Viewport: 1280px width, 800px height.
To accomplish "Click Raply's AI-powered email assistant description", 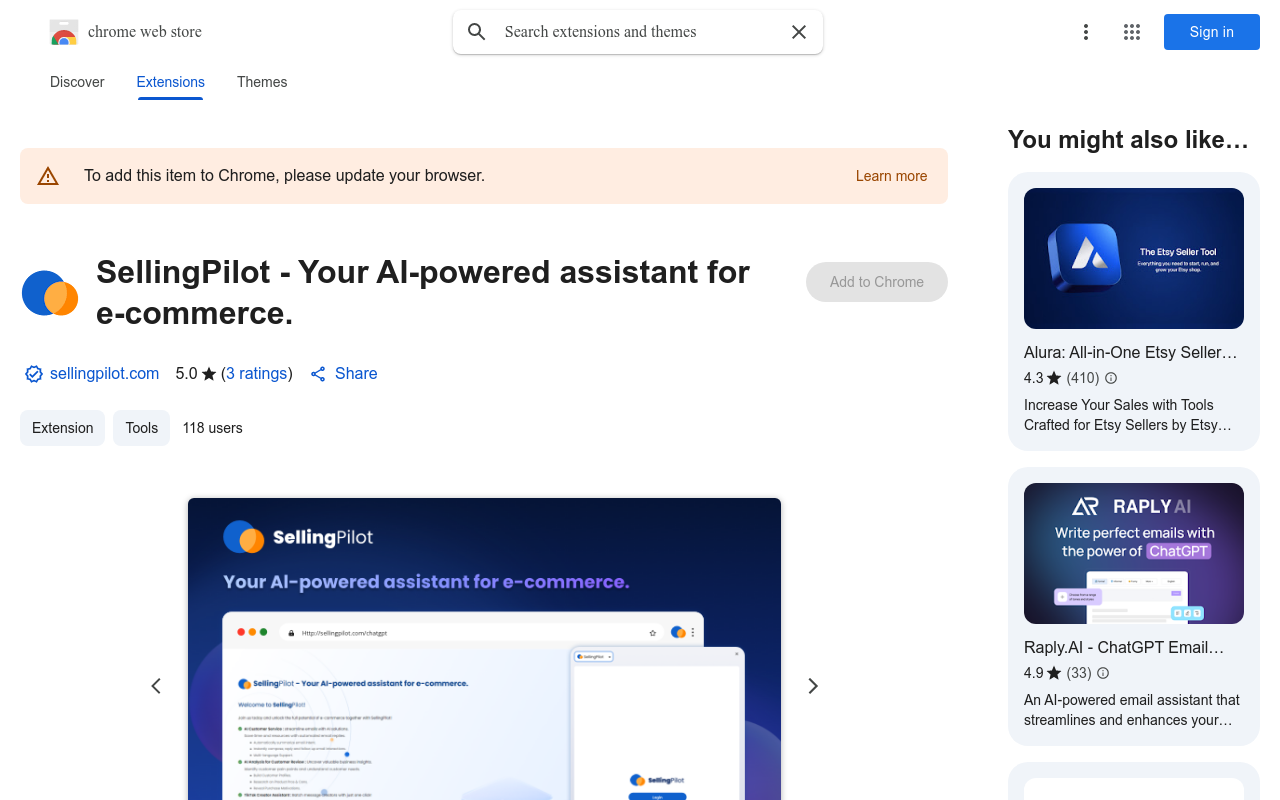I will click(x=1132, y=710).
